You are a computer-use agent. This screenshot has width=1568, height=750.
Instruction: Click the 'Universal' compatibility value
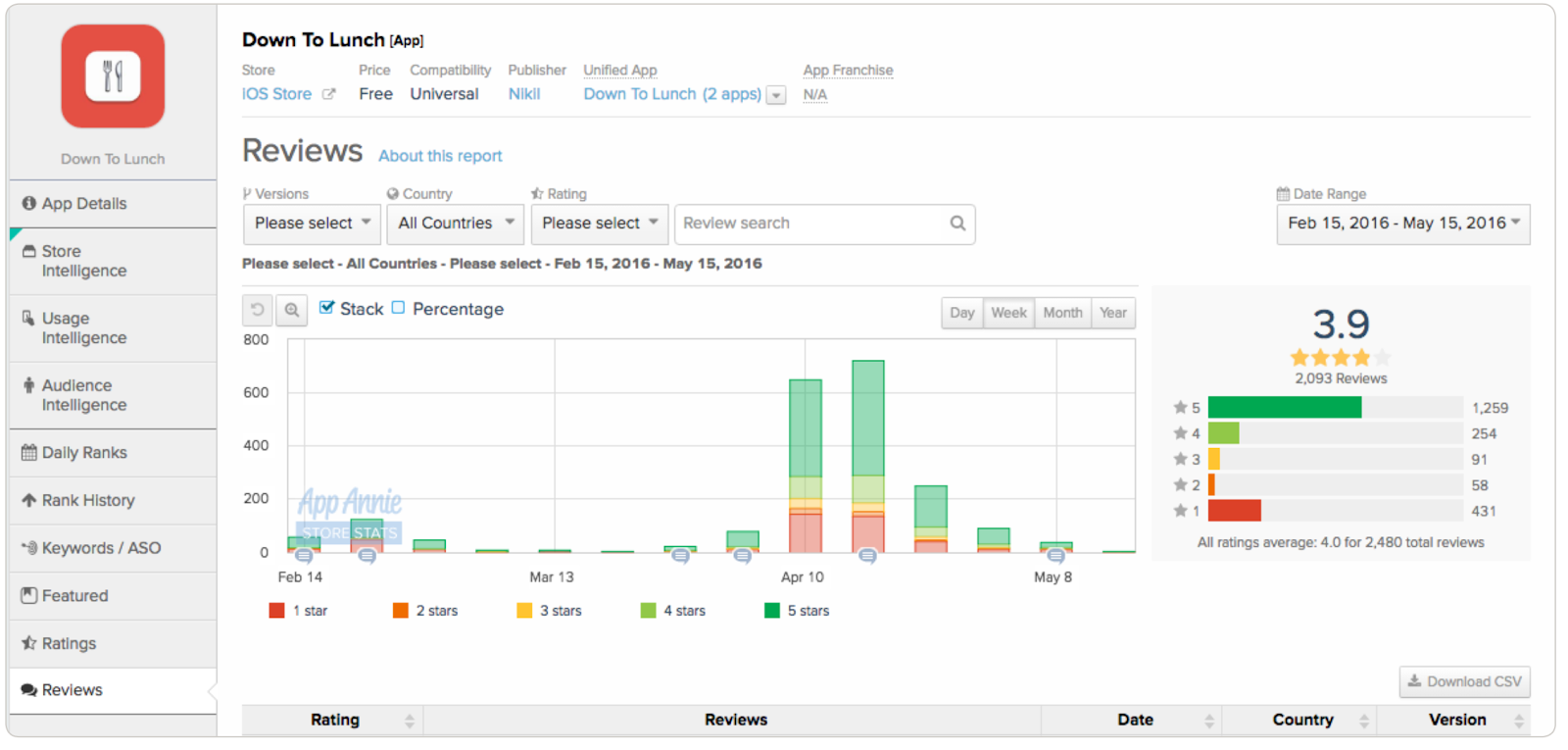click(444, 94)
